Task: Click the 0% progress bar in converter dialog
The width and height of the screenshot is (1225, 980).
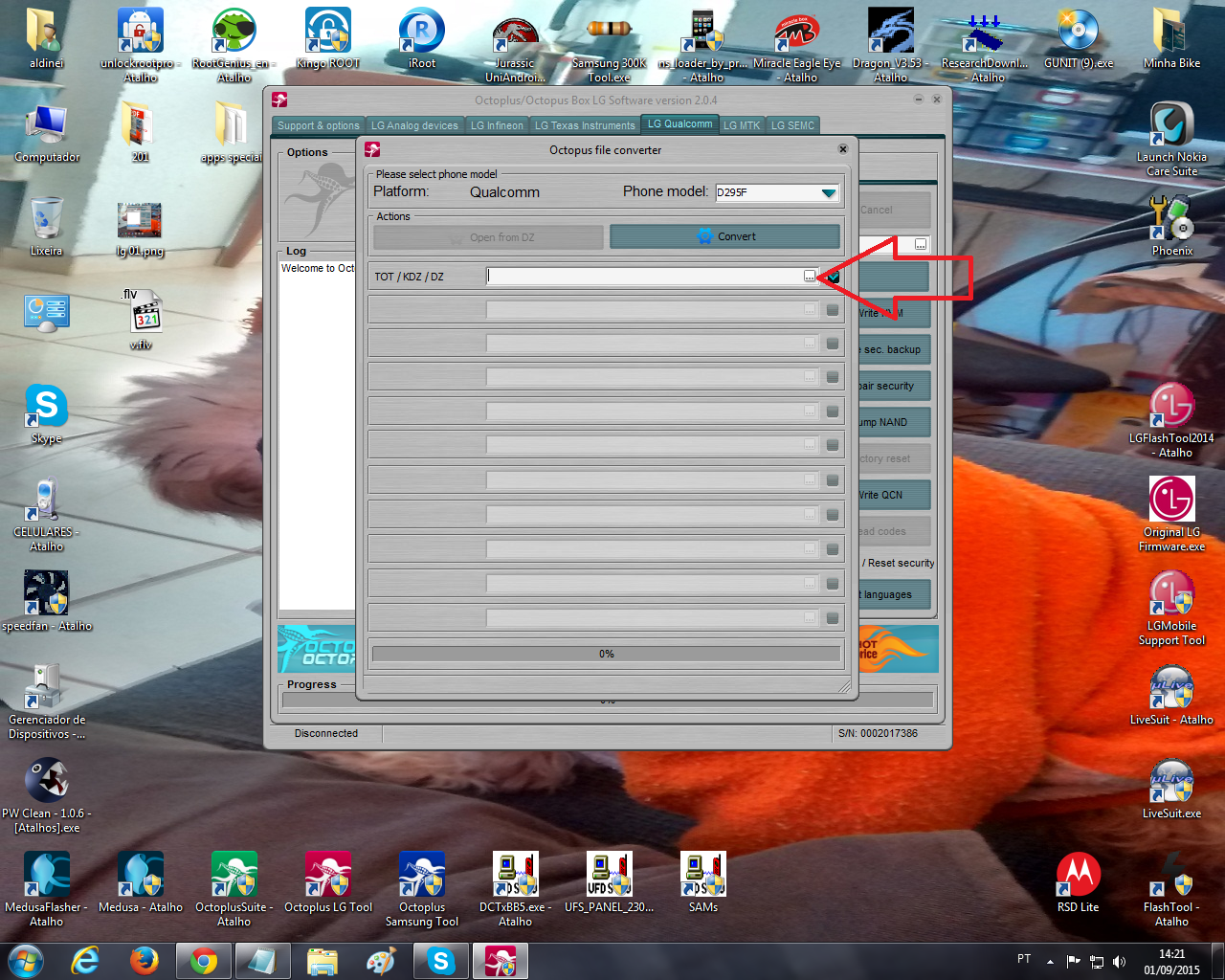Action: tap(606, 654)
